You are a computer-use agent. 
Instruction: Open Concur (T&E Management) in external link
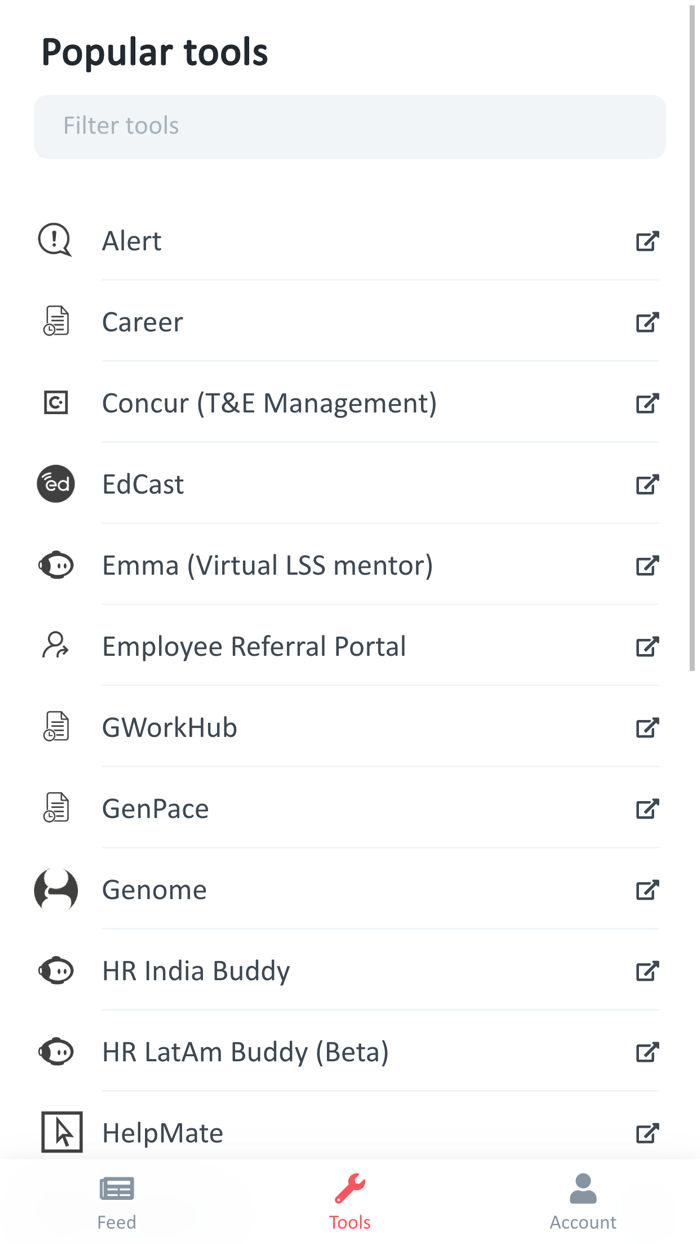647,403
